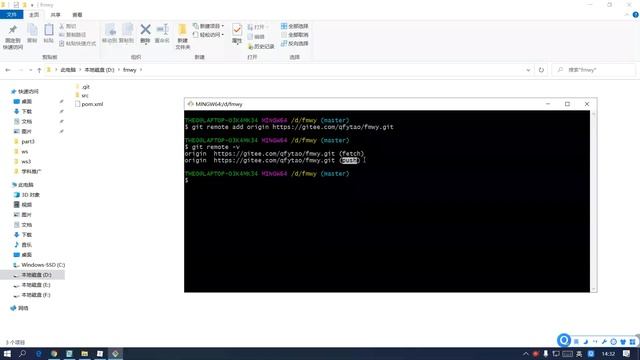Collapse the ribbon with the small chevron

[x=627, y=15]
